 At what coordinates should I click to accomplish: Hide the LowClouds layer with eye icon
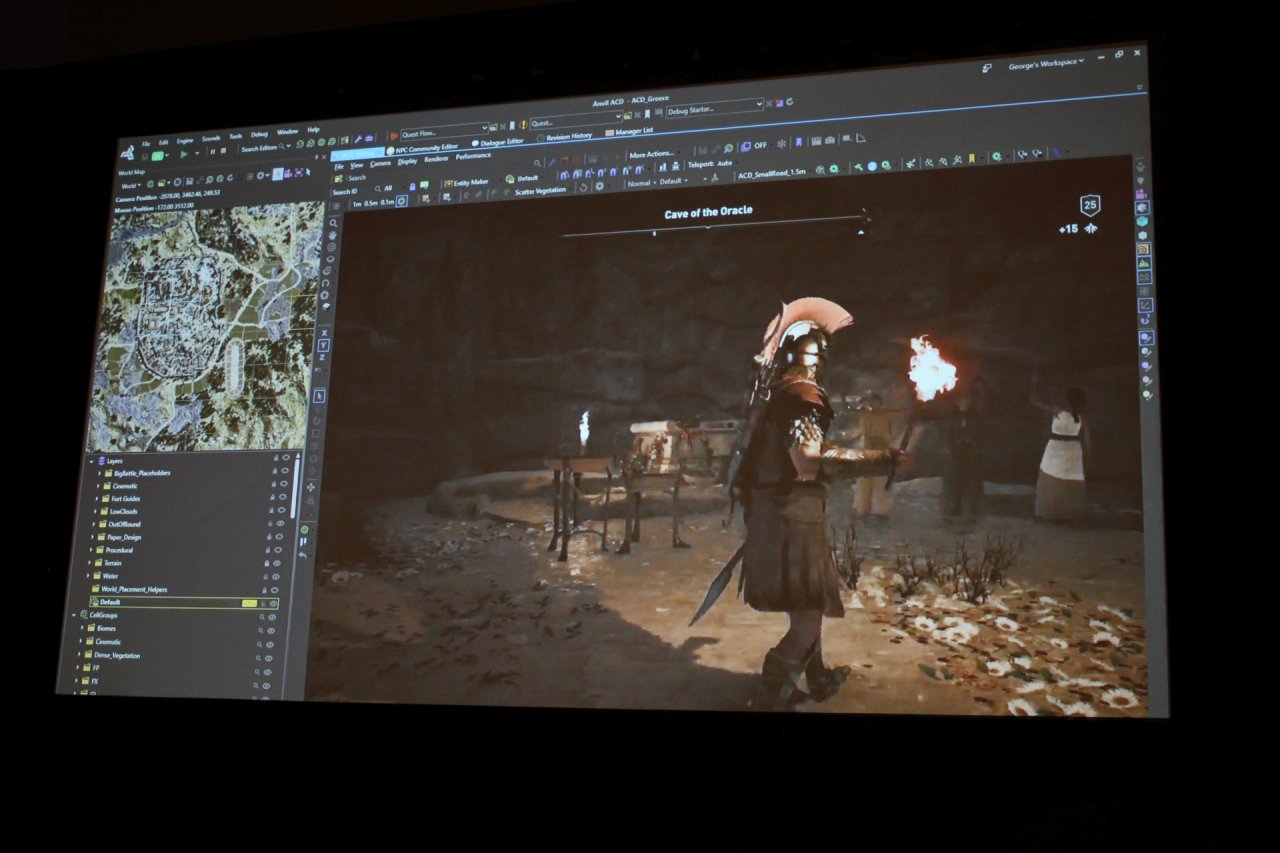pos(281,510)
